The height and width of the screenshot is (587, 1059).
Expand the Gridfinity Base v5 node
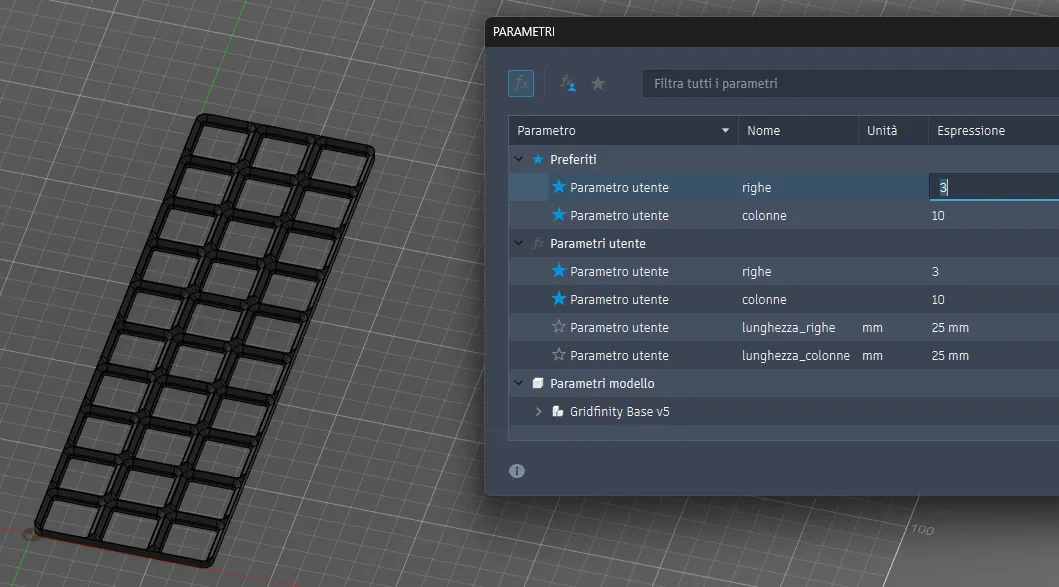click(x=538, y=411)
